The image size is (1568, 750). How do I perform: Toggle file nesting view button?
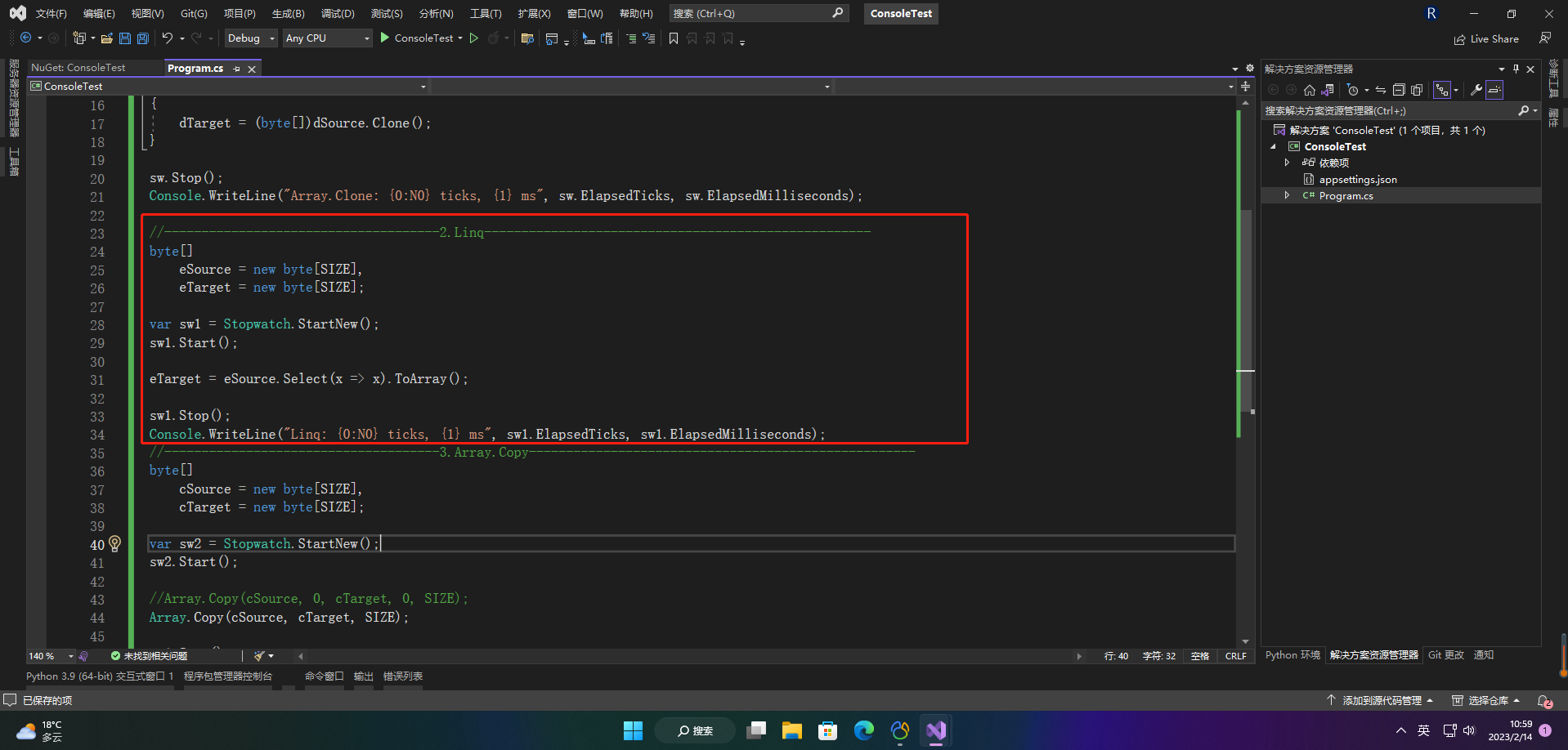1442,90
